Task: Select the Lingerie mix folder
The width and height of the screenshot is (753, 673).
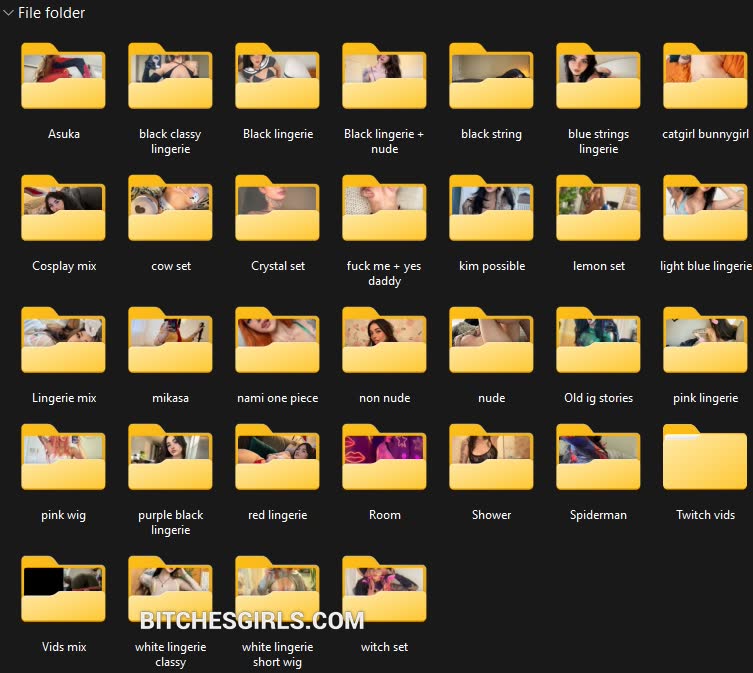Action: (63, 341)
